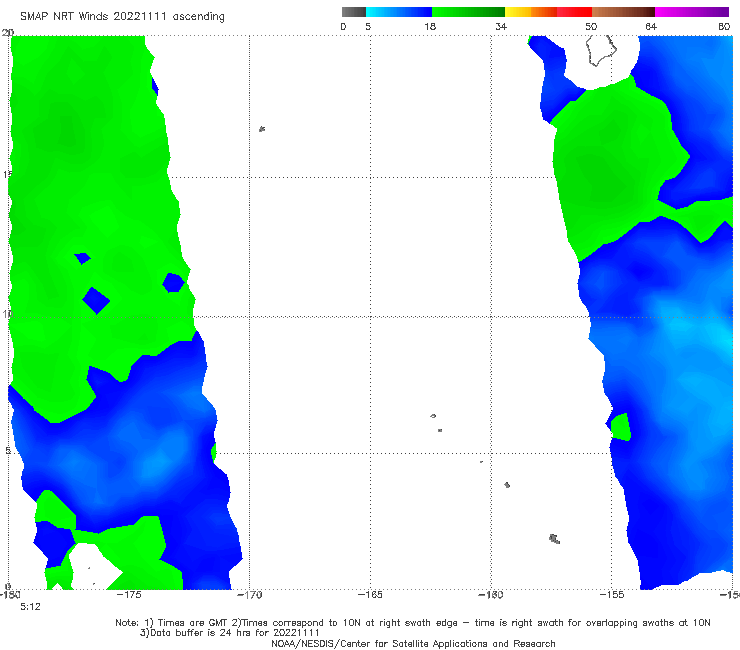This screenshot has height=650, width=740.
Task: Click the '50' label under the color bar
Action: pos(591,27)
